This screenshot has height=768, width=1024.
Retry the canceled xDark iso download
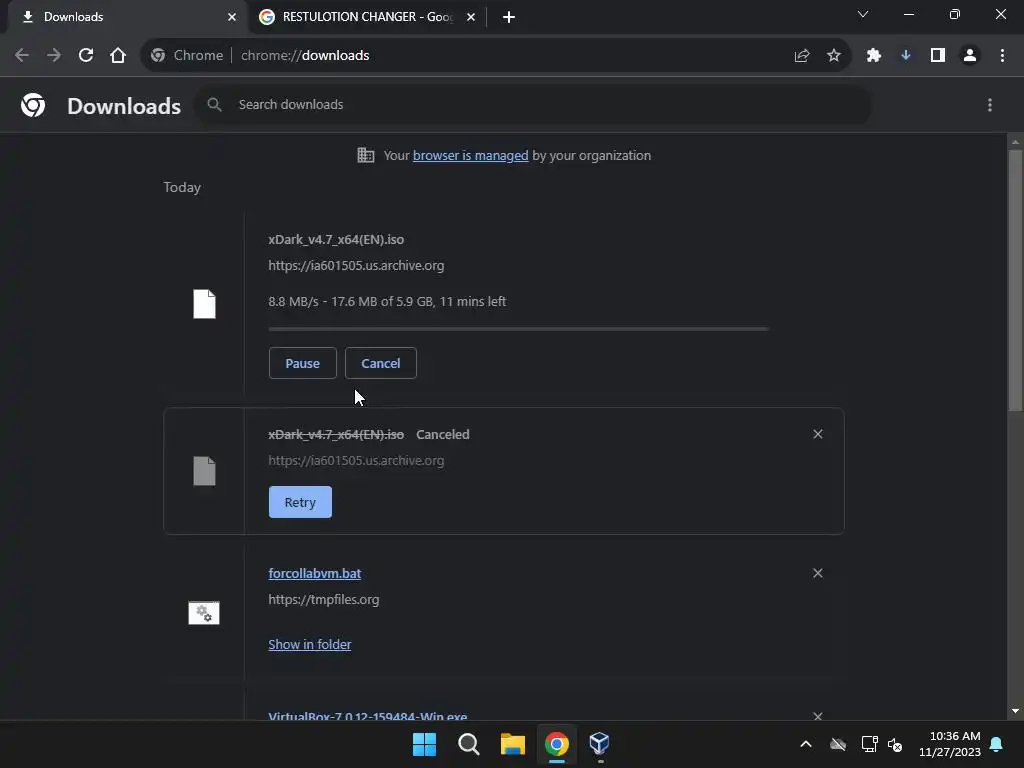pyautogui.click(x=300, y=502)
